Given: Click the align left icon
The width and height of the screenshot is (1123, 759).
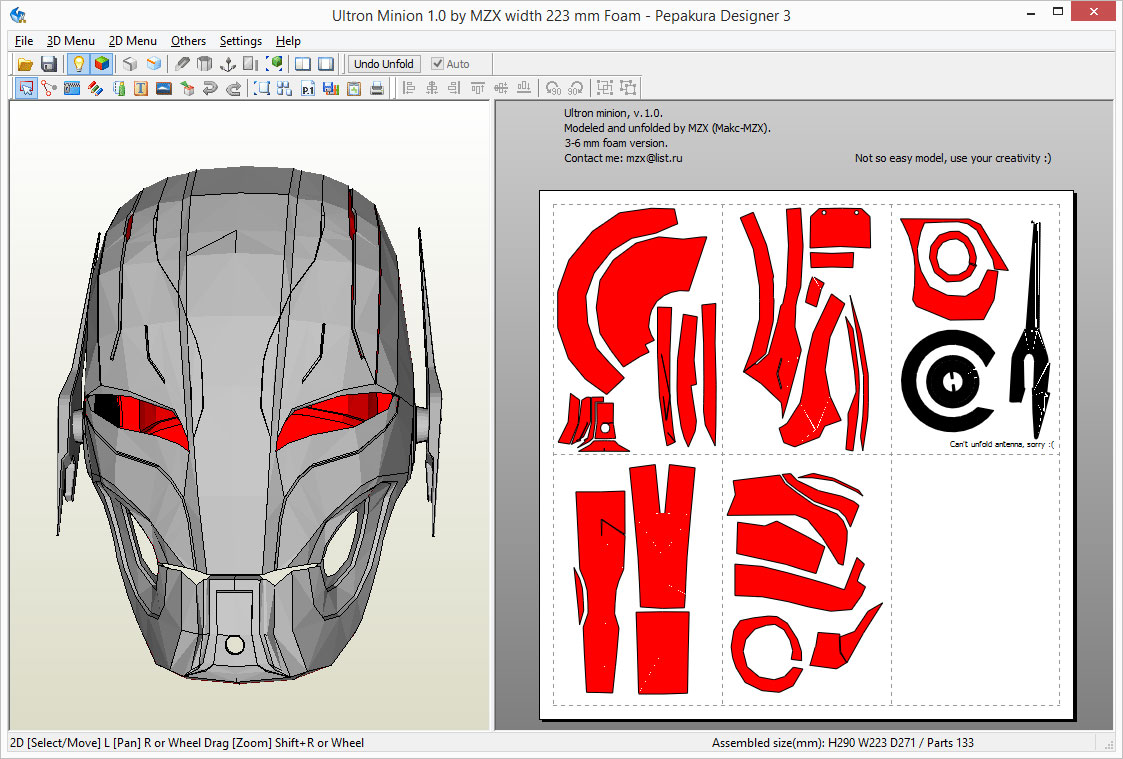Looking at the screenshot, I should pos(409,88).
